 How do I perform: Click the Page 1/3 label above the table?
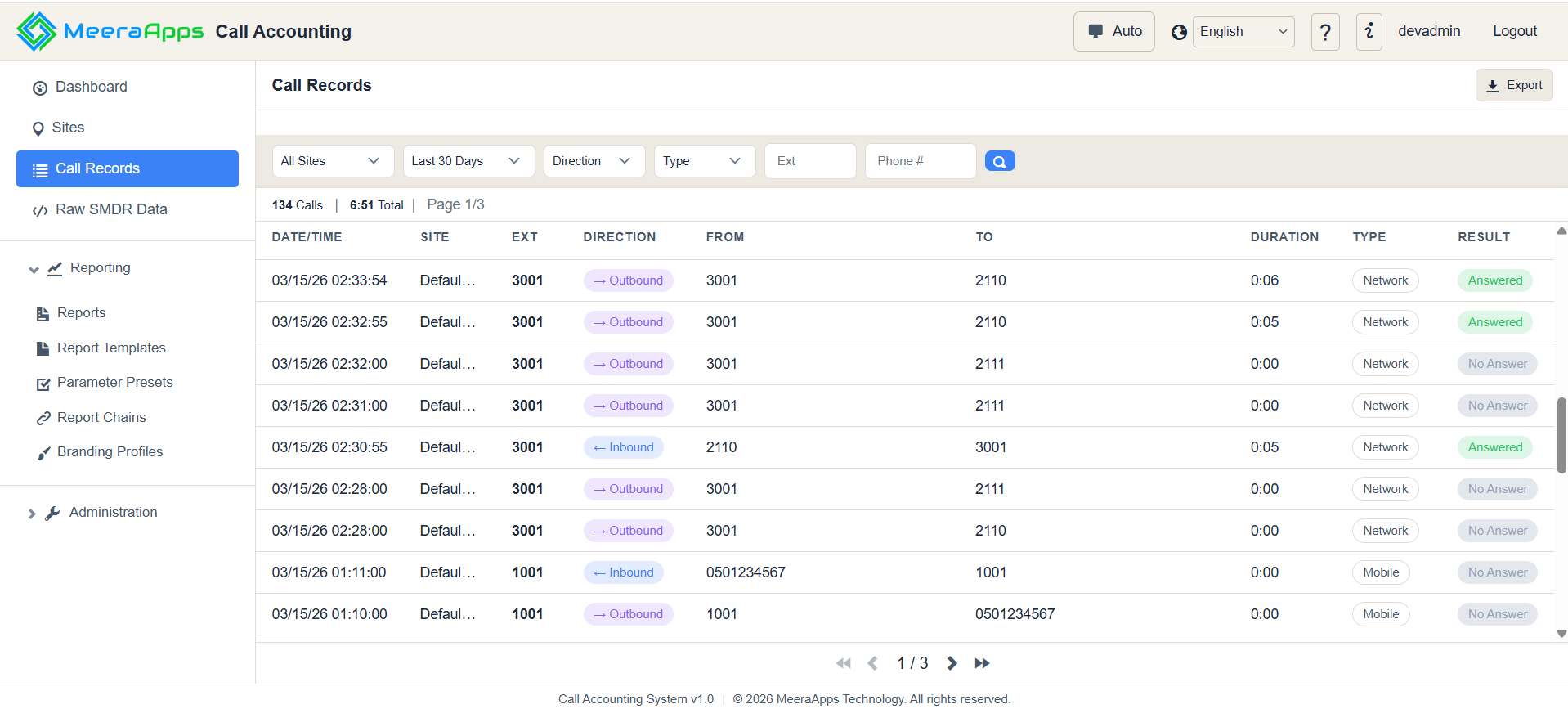pyautogui.click(x=455, y=204)
